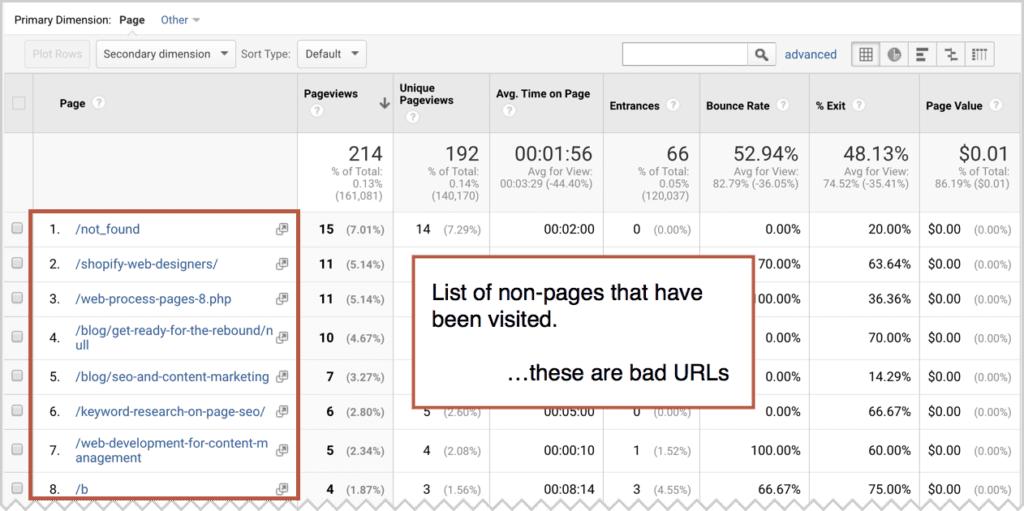Click help icon under Unique Pageviews

click(x=411, y=118)
